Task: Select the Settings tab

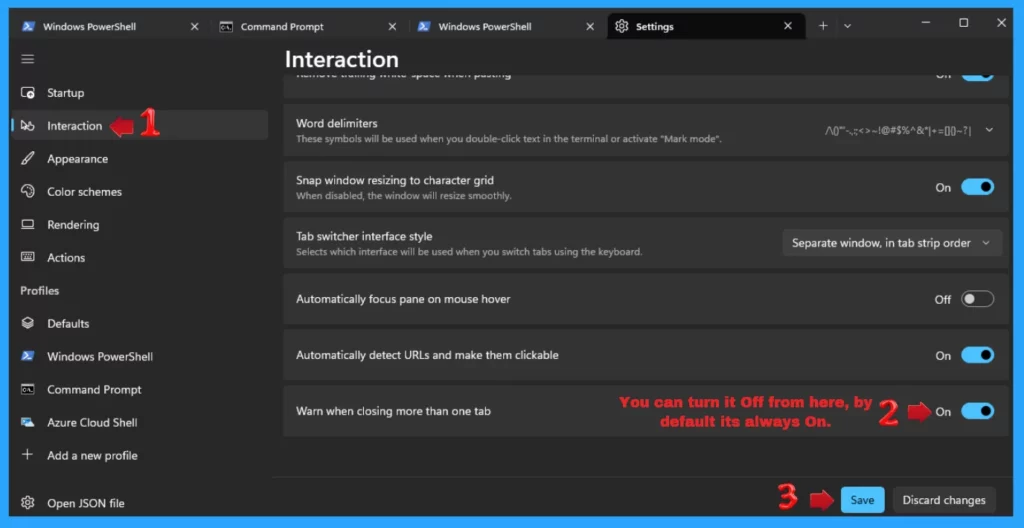Action: point(706,27)
